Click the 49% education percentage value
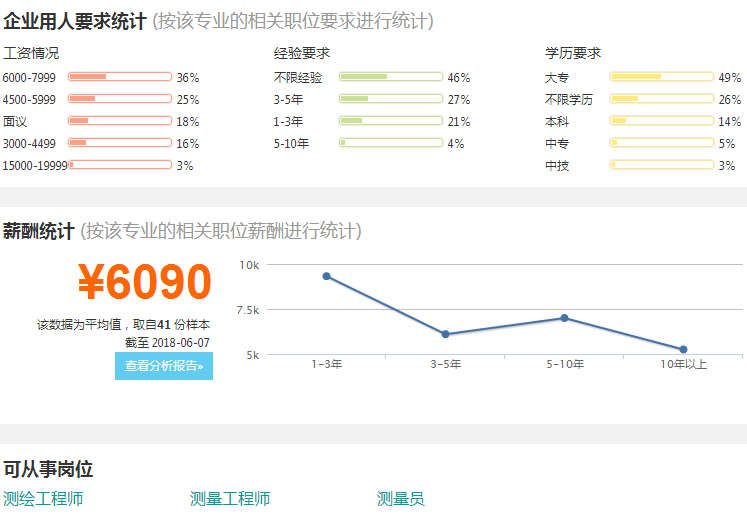Viewport: 747px width, 517px height. coord(730,78)
